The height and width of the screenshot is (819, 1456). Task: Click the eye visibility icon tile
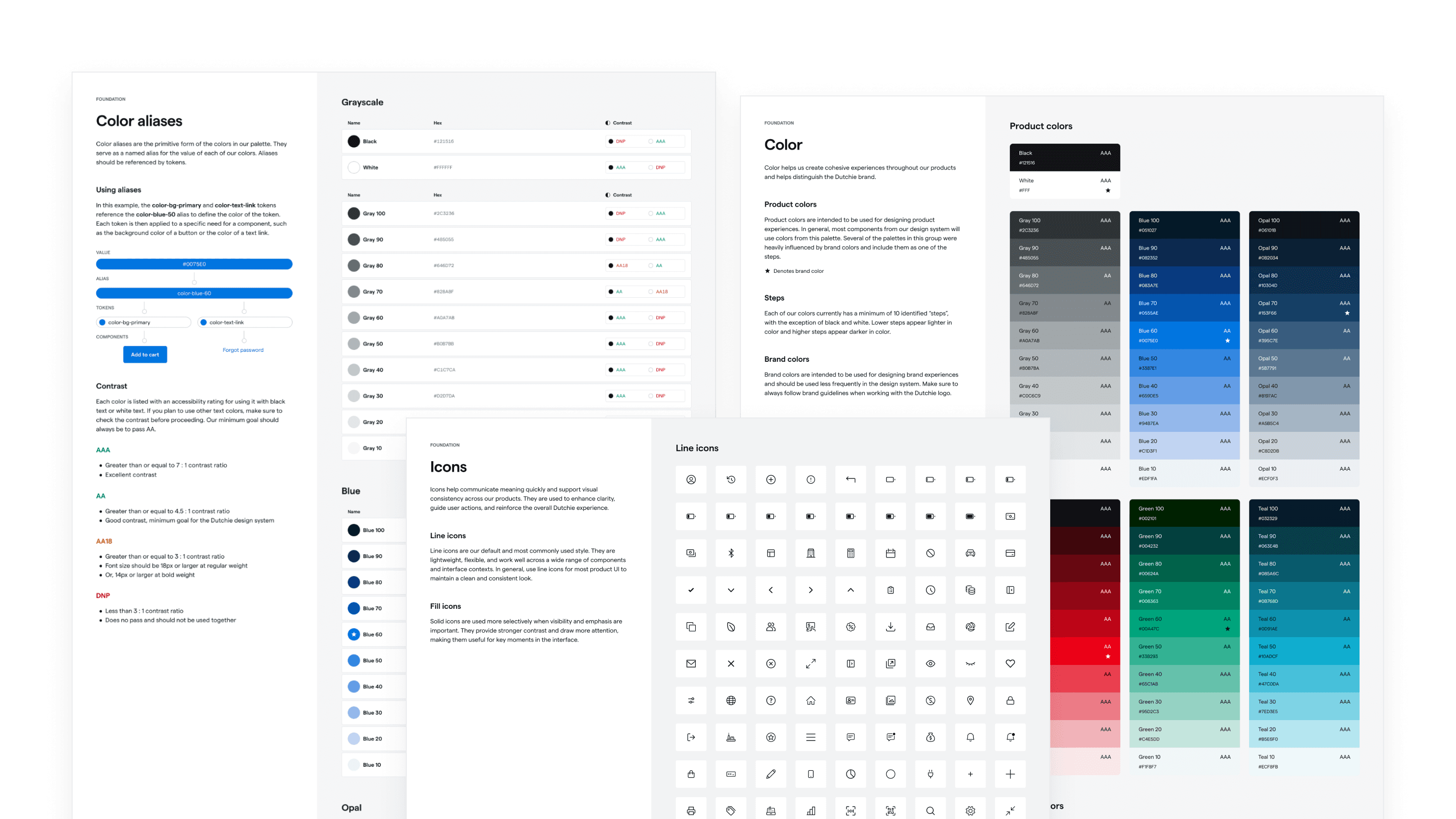[x=930, y=663]
